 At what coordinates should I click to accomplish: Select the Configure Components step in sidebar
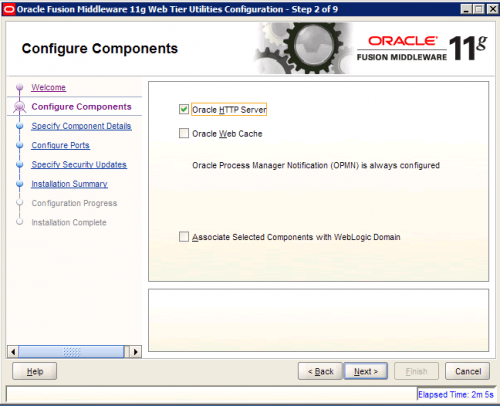(81, 107)
